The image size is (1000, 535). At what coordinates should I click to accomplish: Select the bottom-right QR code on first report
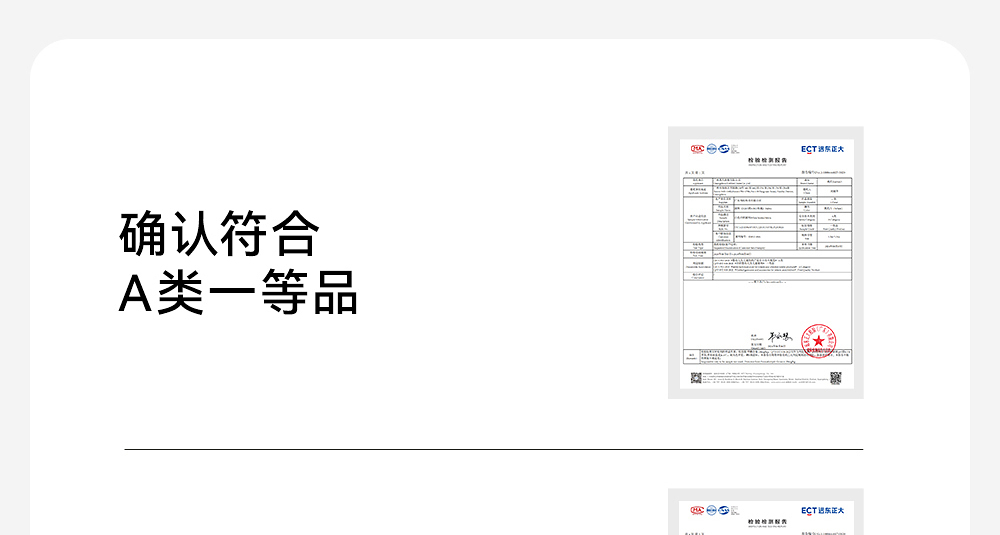tap(835, 377)
